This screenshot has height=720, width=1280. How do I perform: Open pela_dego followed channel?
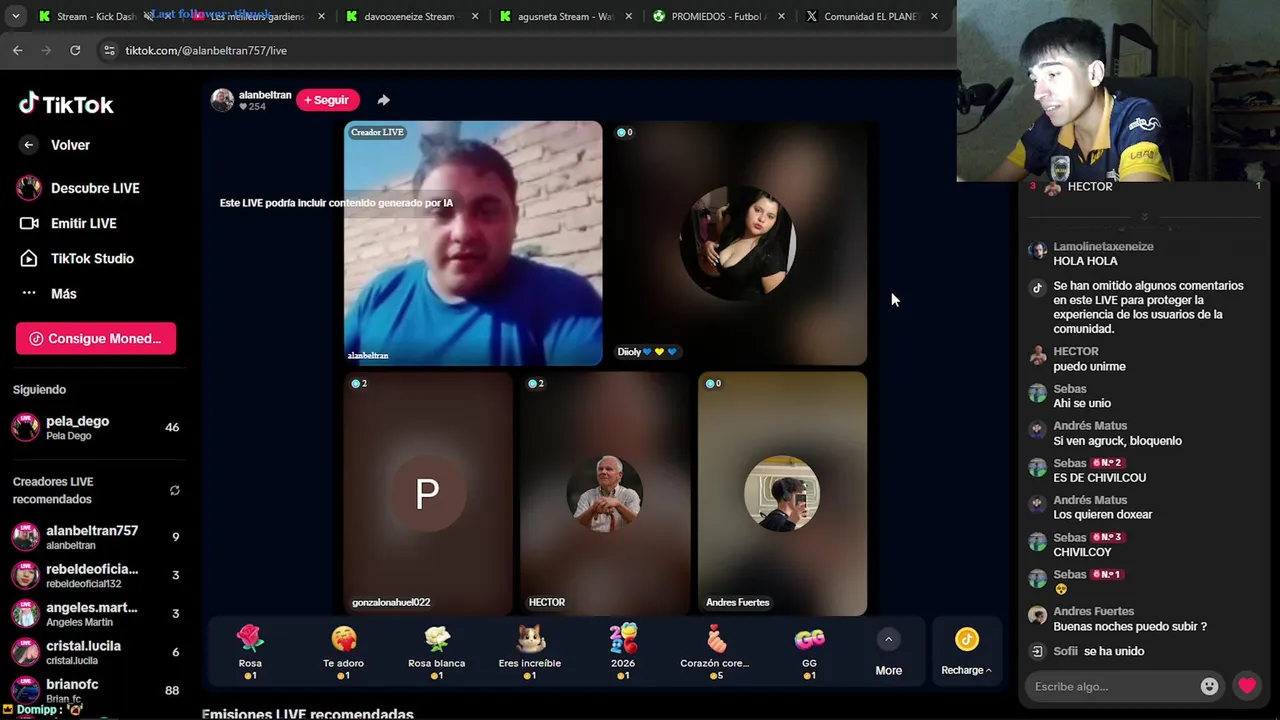(x=96, y=427)
